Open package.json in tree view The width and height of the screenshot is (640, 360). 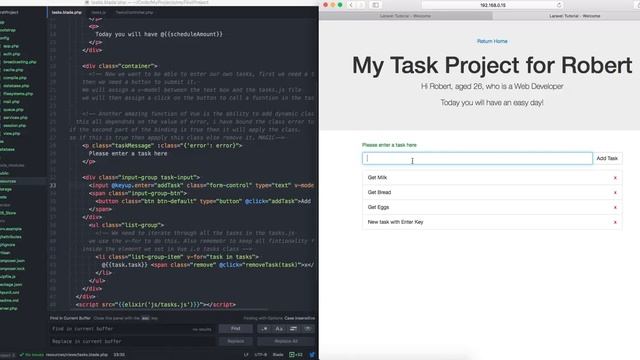click(11, 285)
